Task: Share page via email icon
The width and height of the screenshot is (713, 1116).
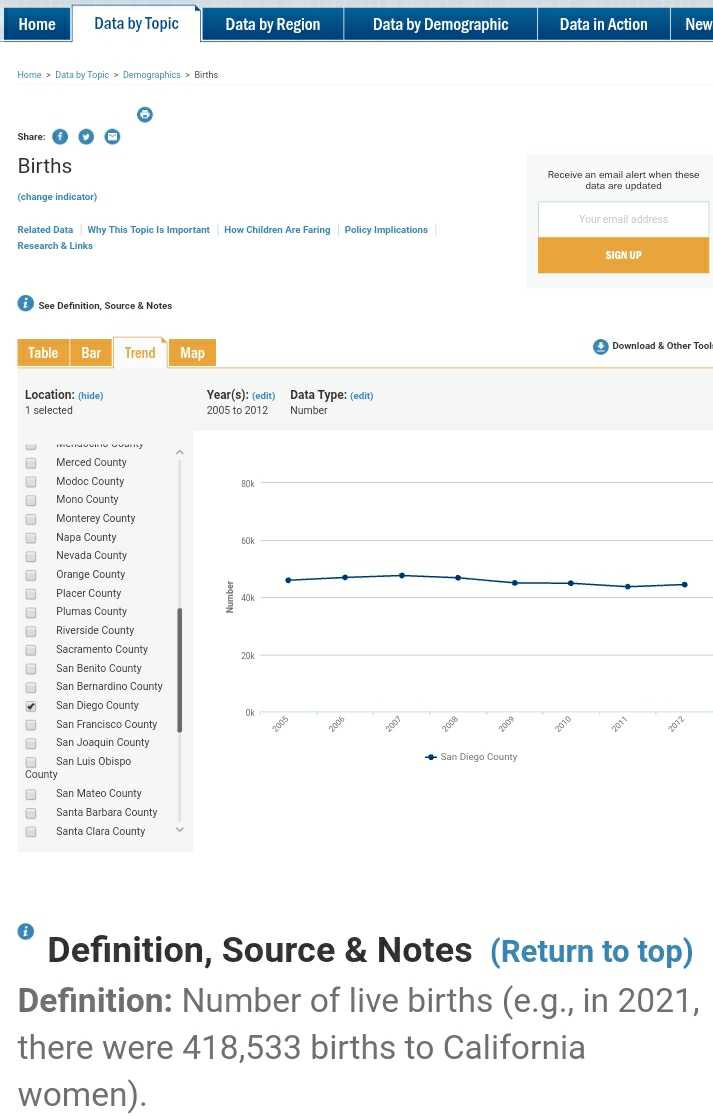Action: point(112,137)
